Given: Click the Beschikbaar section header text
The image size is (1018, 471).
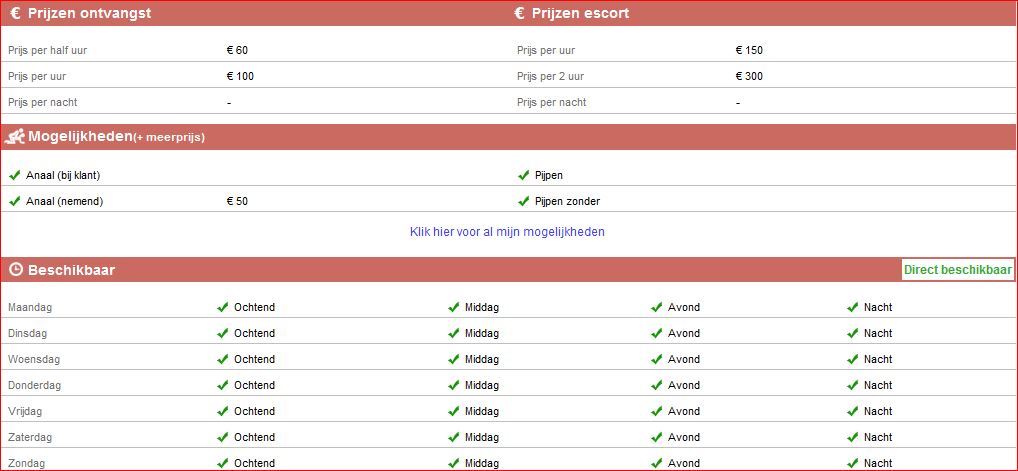Looking at the screenshot, I should pyautogui.click(x=71, y=270).
